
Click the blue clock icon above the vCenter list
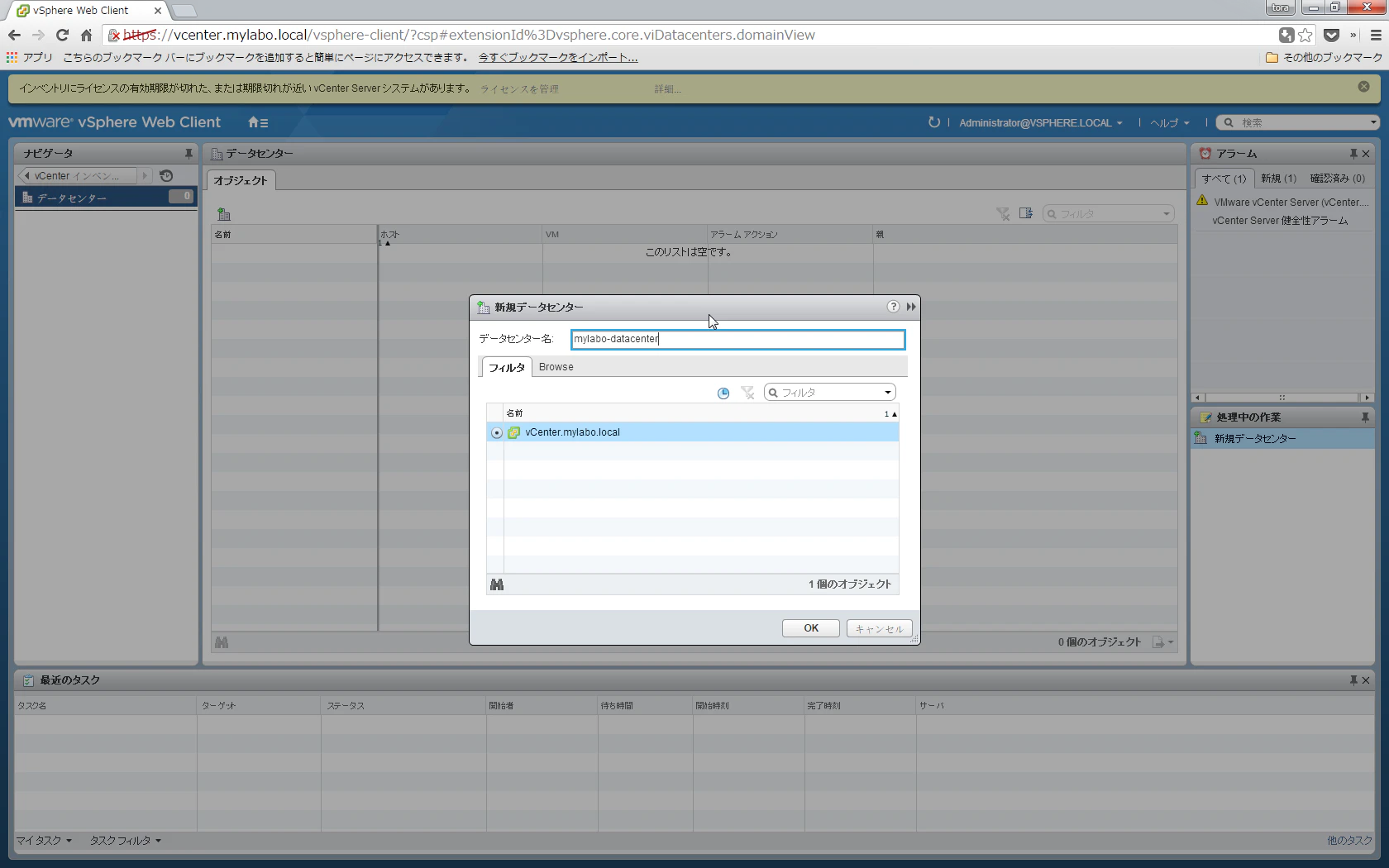pos(723,393)
